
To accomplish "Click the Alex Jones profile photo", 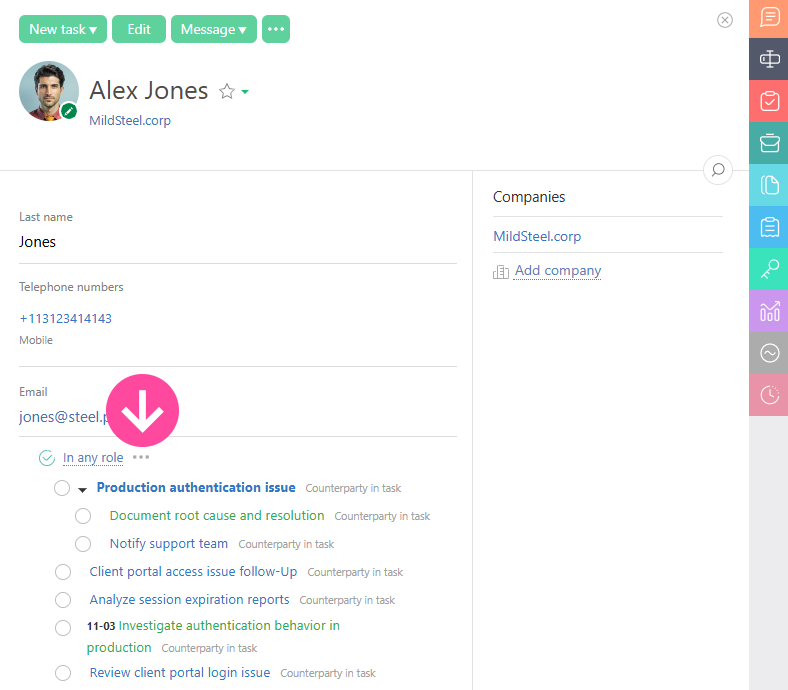I will pos(48,91).
